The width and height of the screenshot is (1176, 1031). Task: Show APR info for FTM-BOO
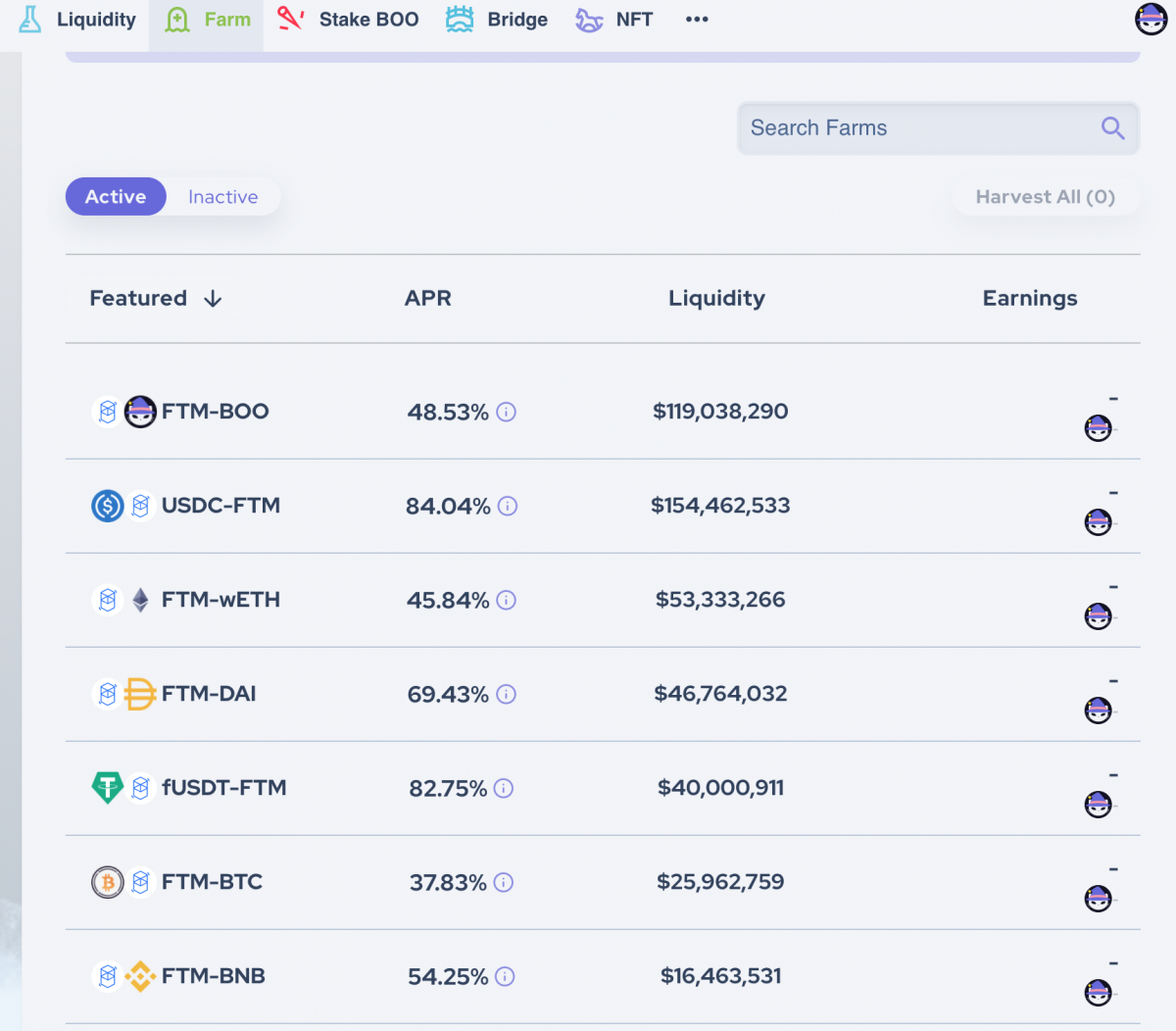(507, 413)
